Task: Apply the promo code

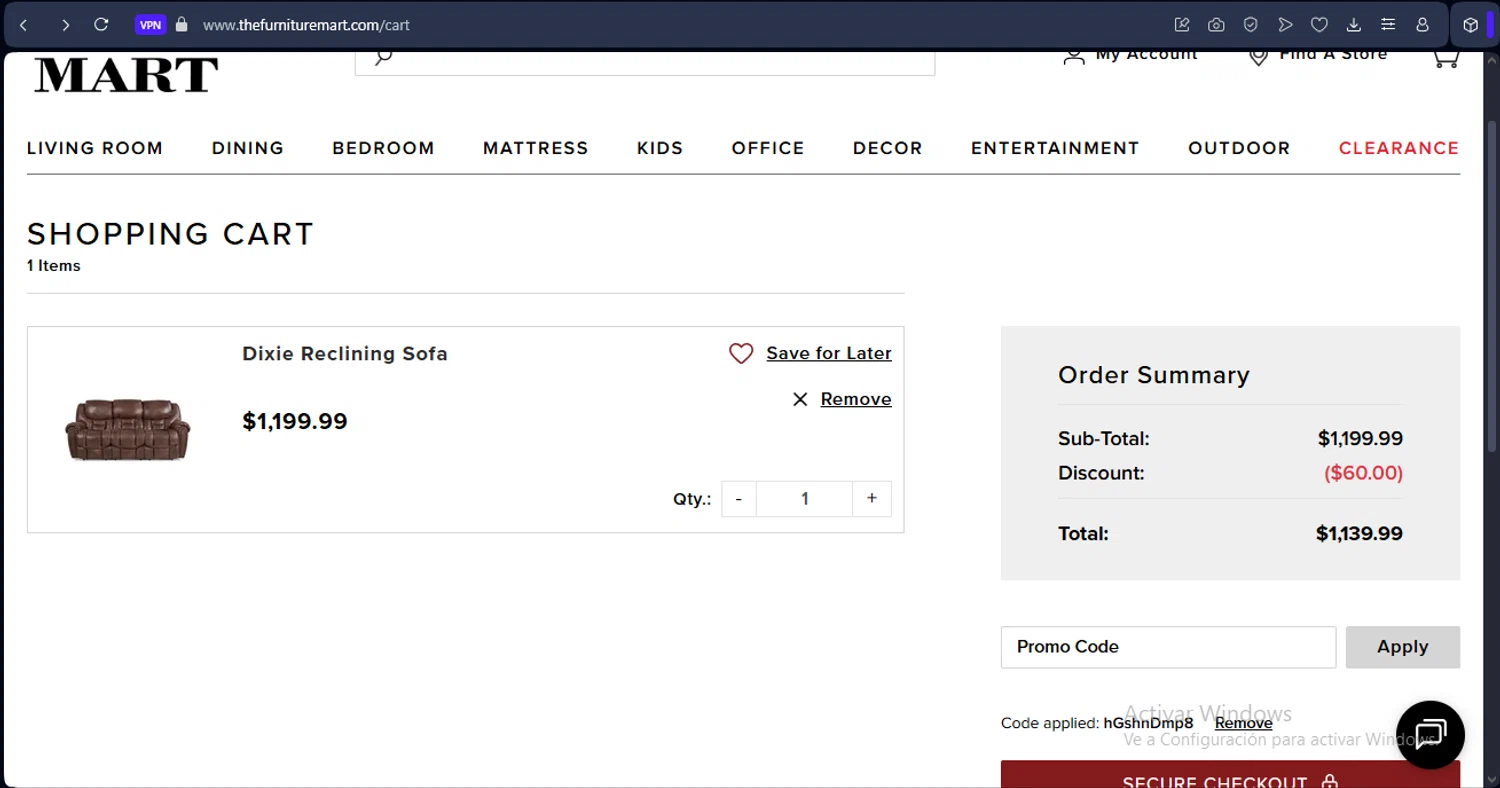Action: [x=1403, y=647]
